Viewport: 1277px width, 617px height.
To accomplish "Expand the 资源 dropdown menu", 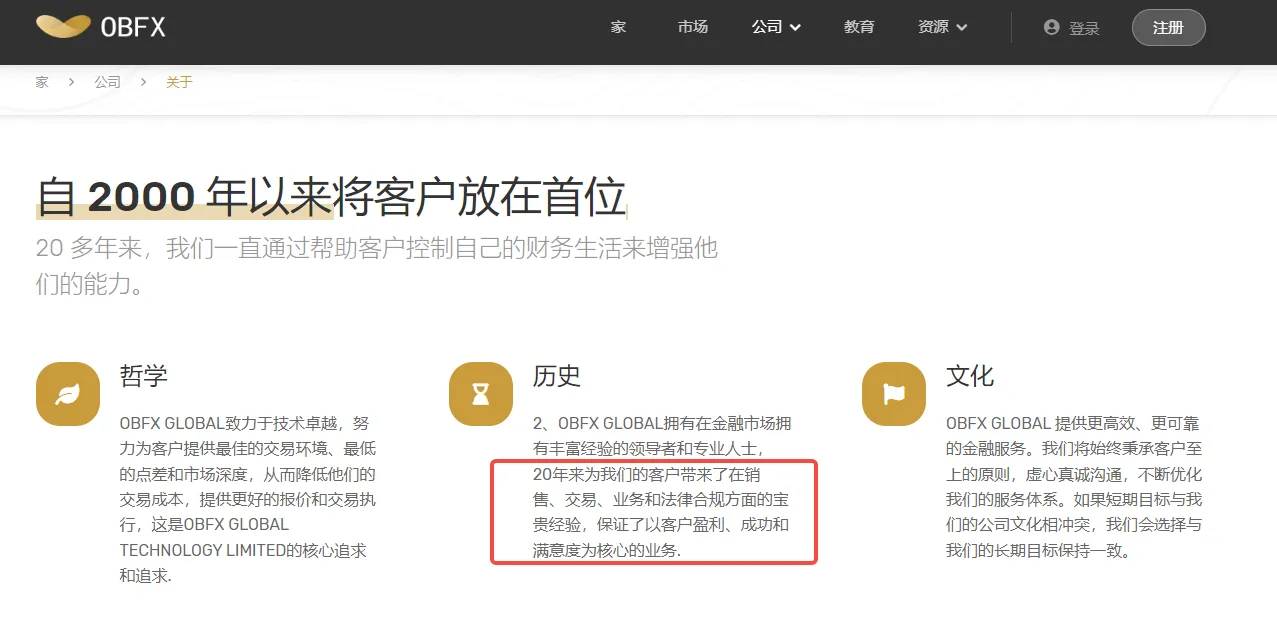I will click(x=942, y=27).
